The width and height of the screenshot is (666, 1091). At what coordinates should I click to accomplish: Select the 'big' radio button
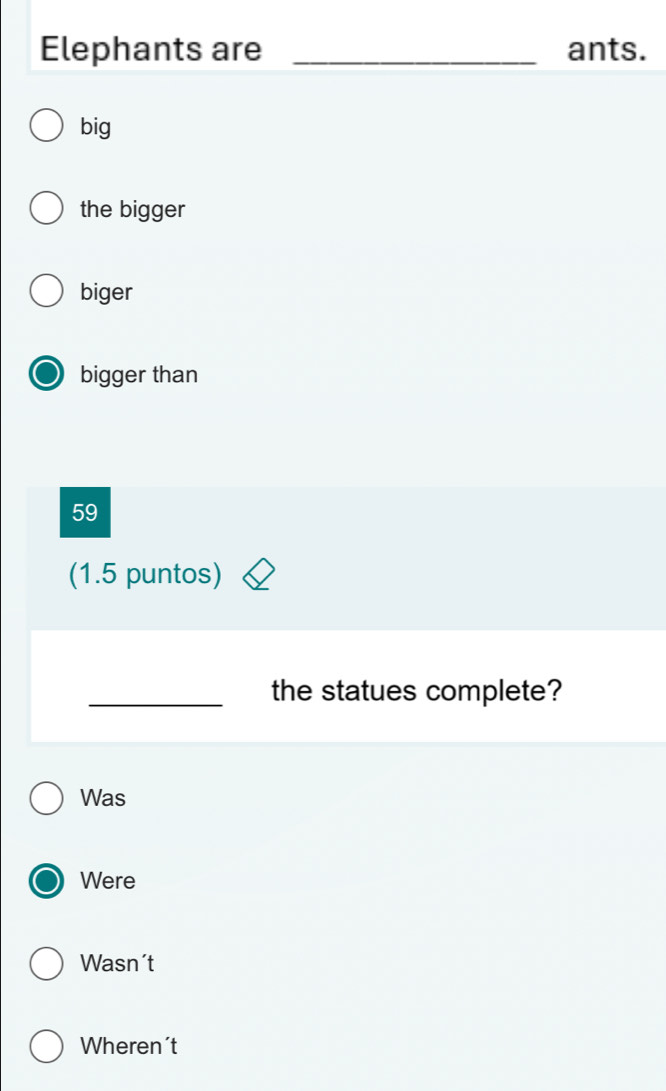tap(47, 125)
